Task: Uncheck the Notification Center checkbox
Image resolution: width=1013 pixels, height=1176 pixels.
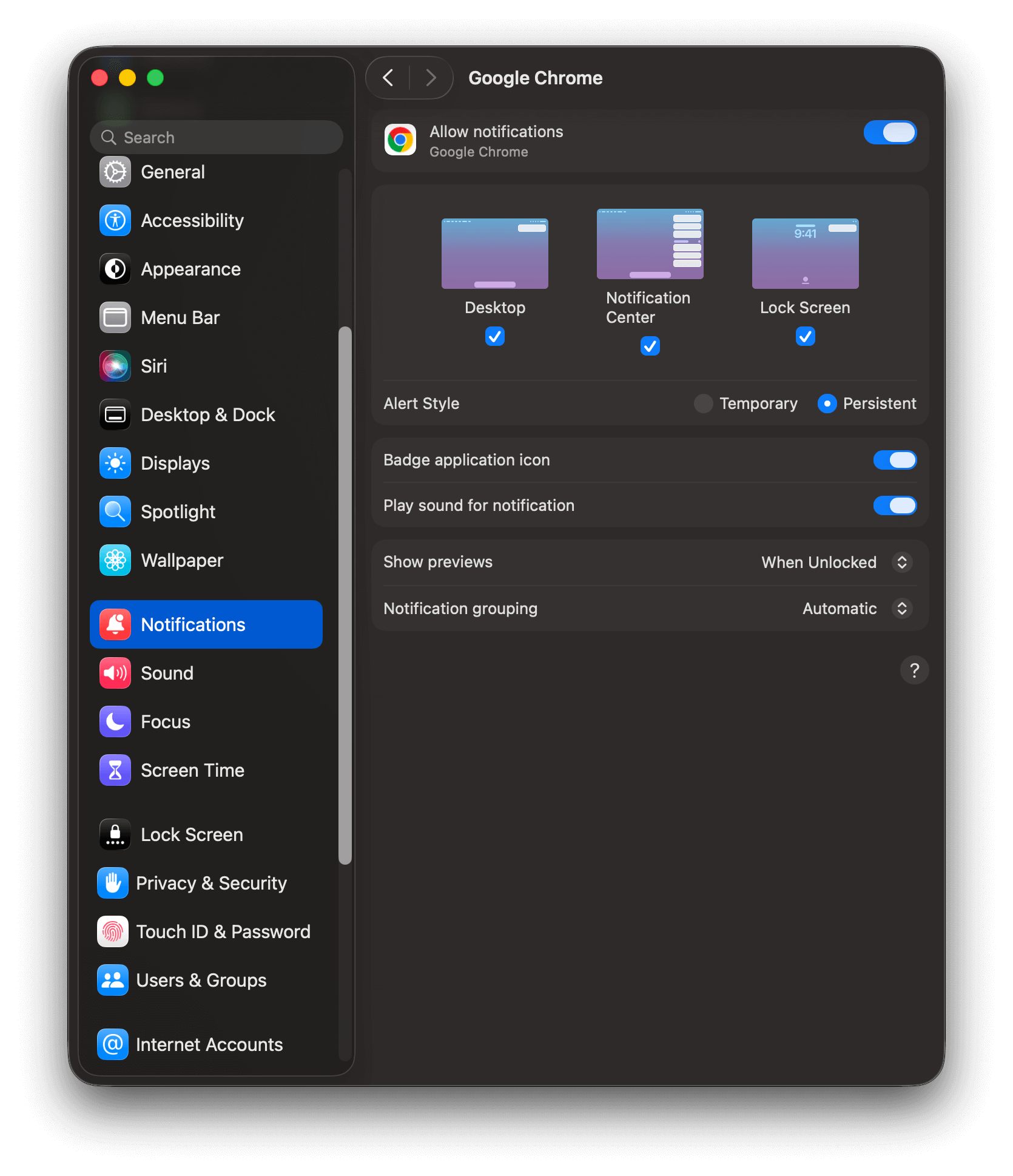Action: (x=650, y=346)
